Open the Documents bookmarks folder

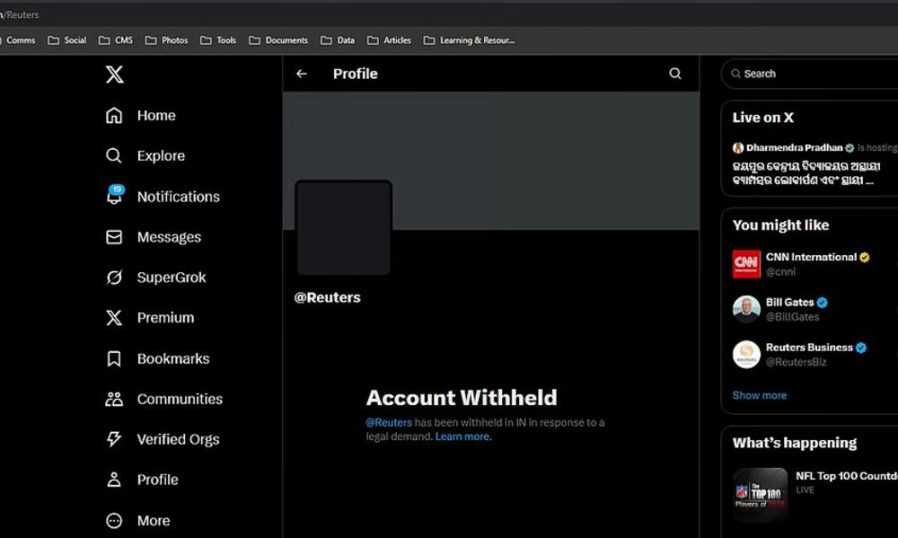278,40
